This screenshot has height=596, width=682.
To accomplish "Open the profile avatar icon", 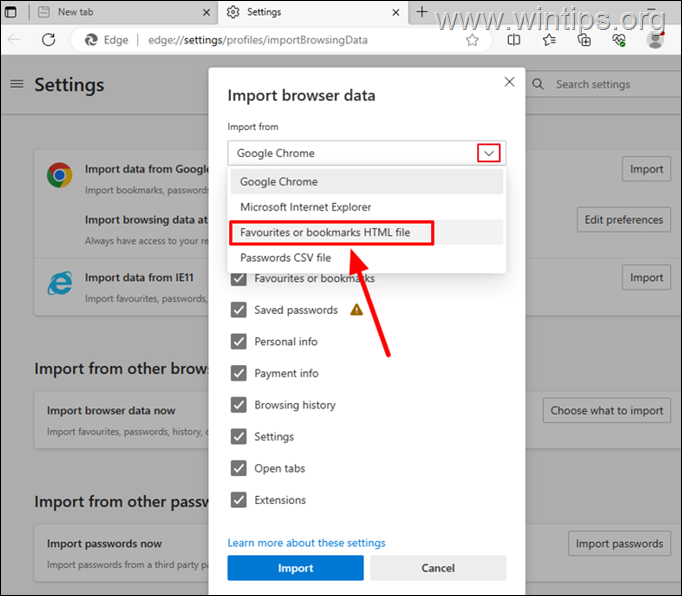I will (x=655, y=40).
